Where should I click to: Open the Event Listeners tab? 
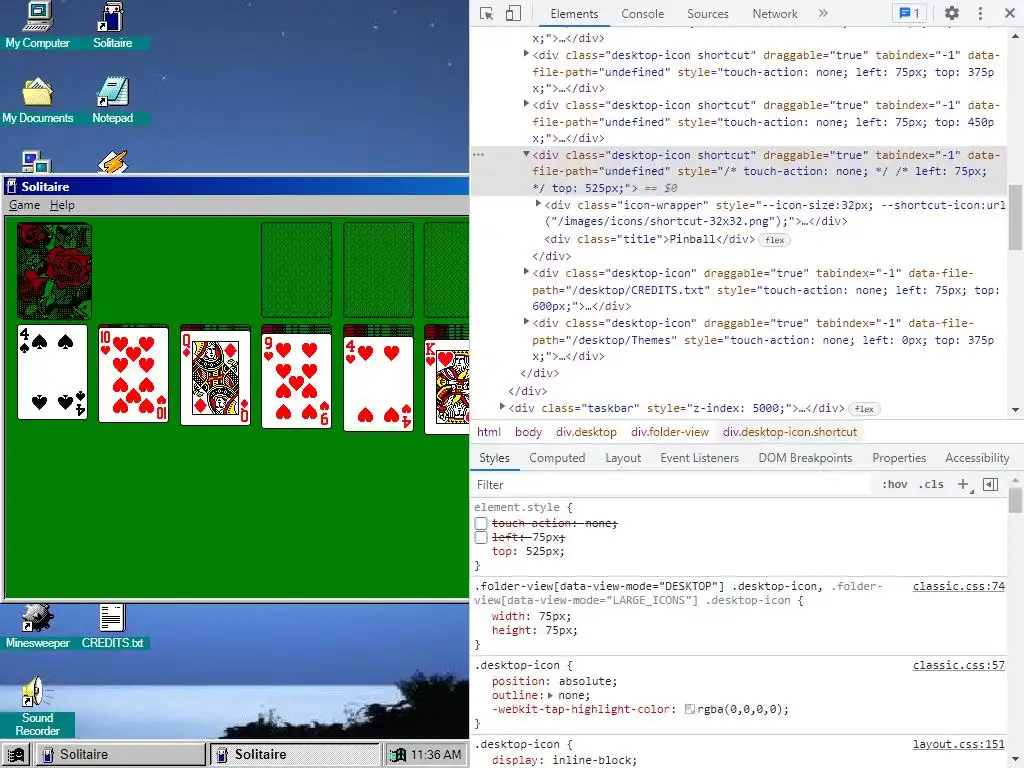pos(699,458)
